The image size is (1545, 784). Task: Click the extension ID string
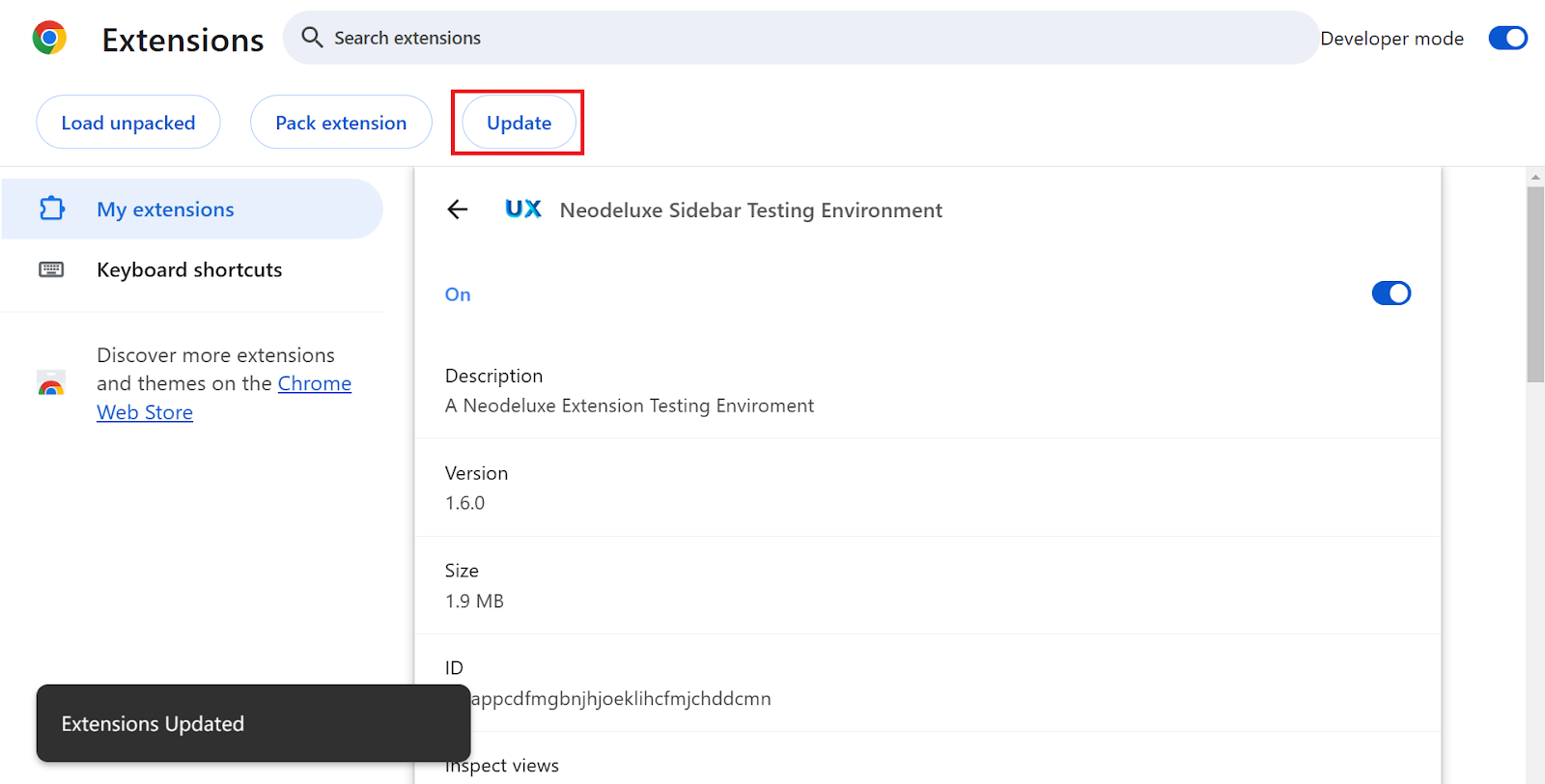click(x=620, y=698)
